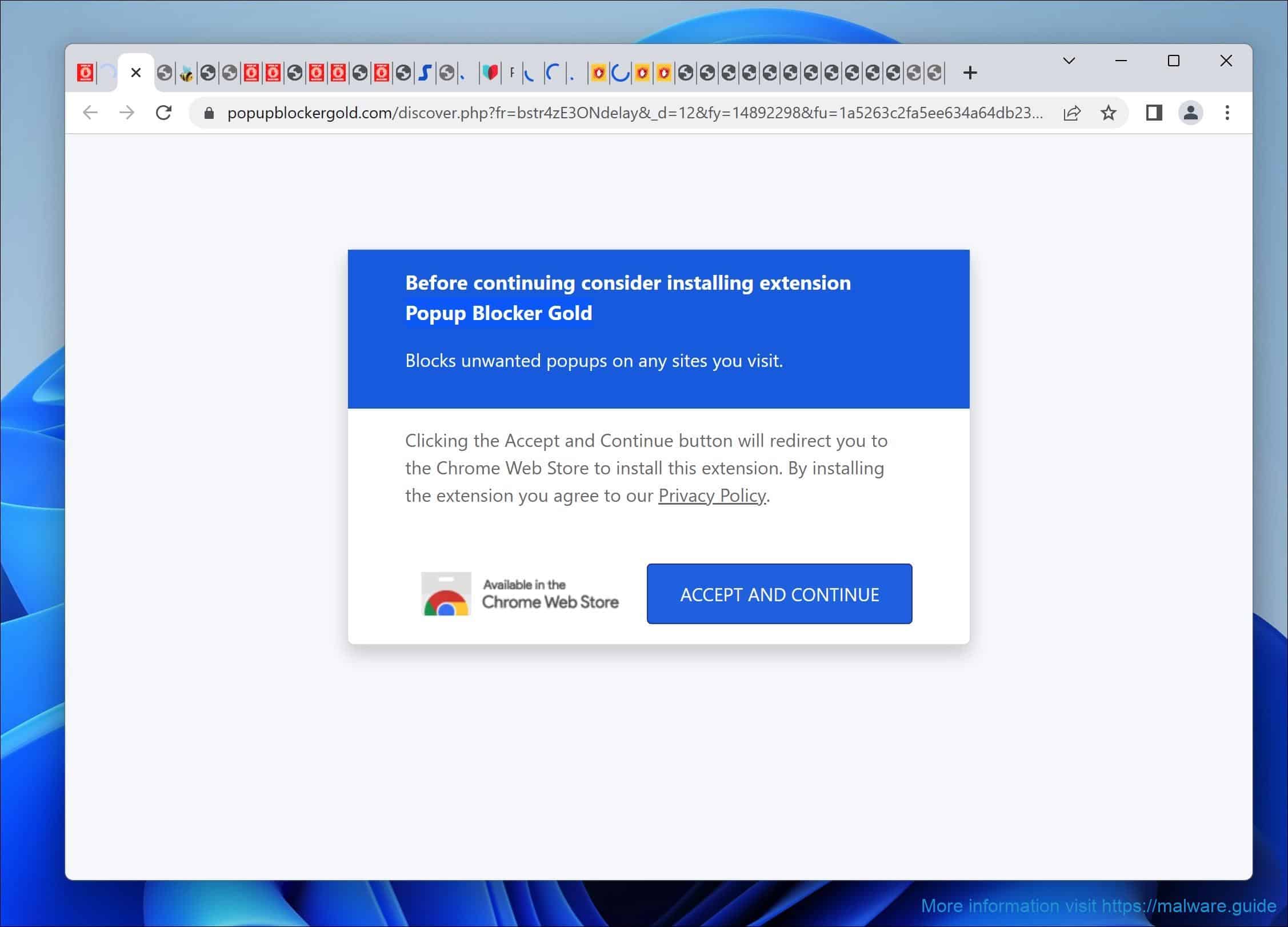Screen dimensions: 1288x927
Task: Open the Chrome side panel
Action: tap(1154, 113)
